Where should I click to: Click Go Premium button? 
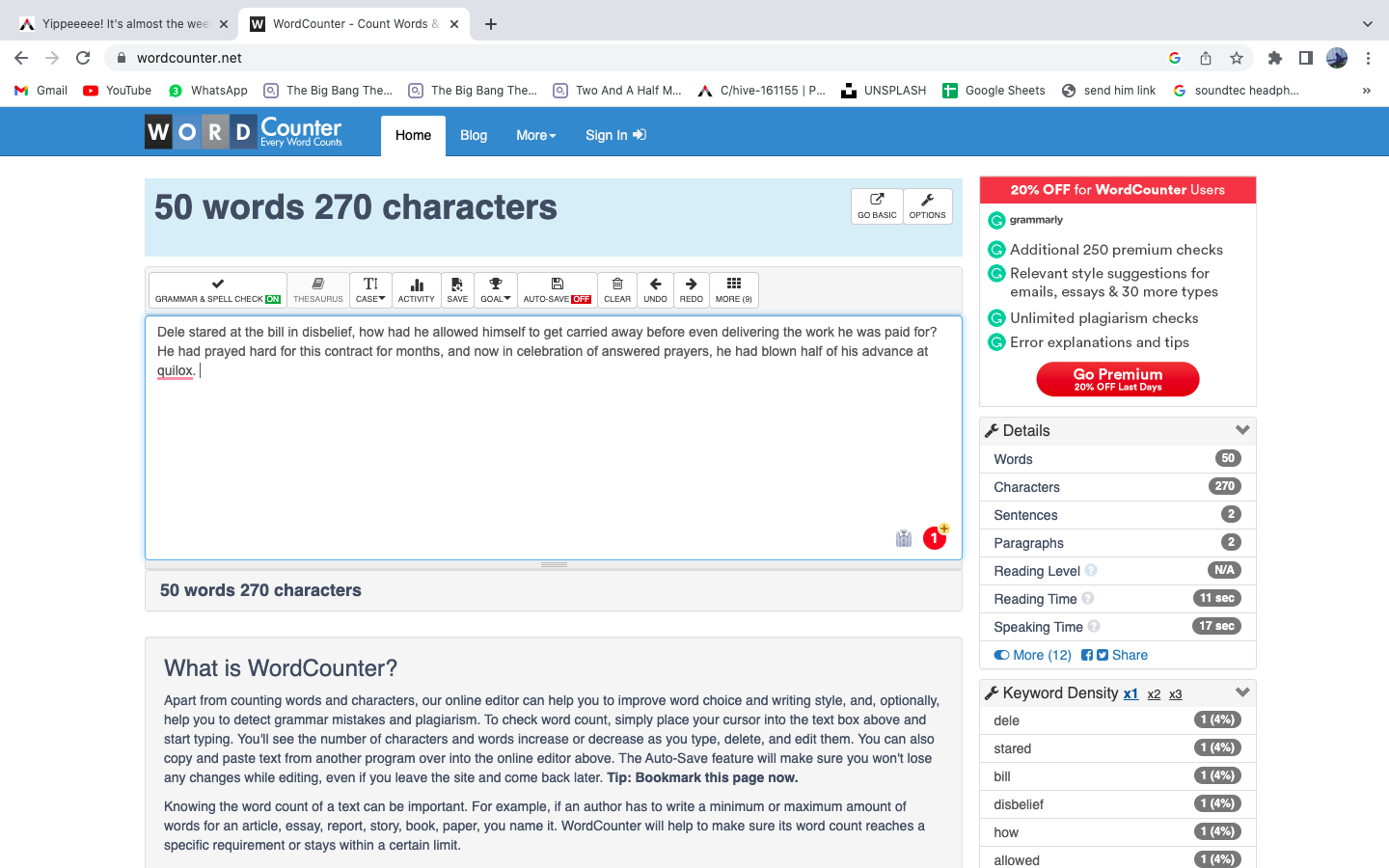coord(1118,379)
